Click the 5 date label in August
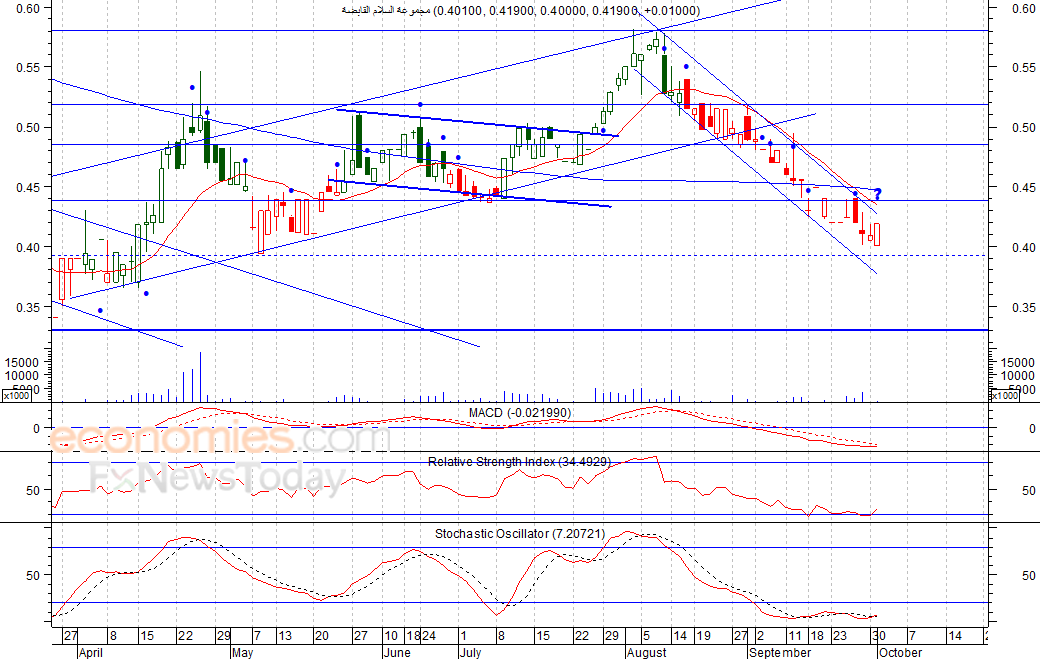The image size is (1040, 659). pos(646,636)
